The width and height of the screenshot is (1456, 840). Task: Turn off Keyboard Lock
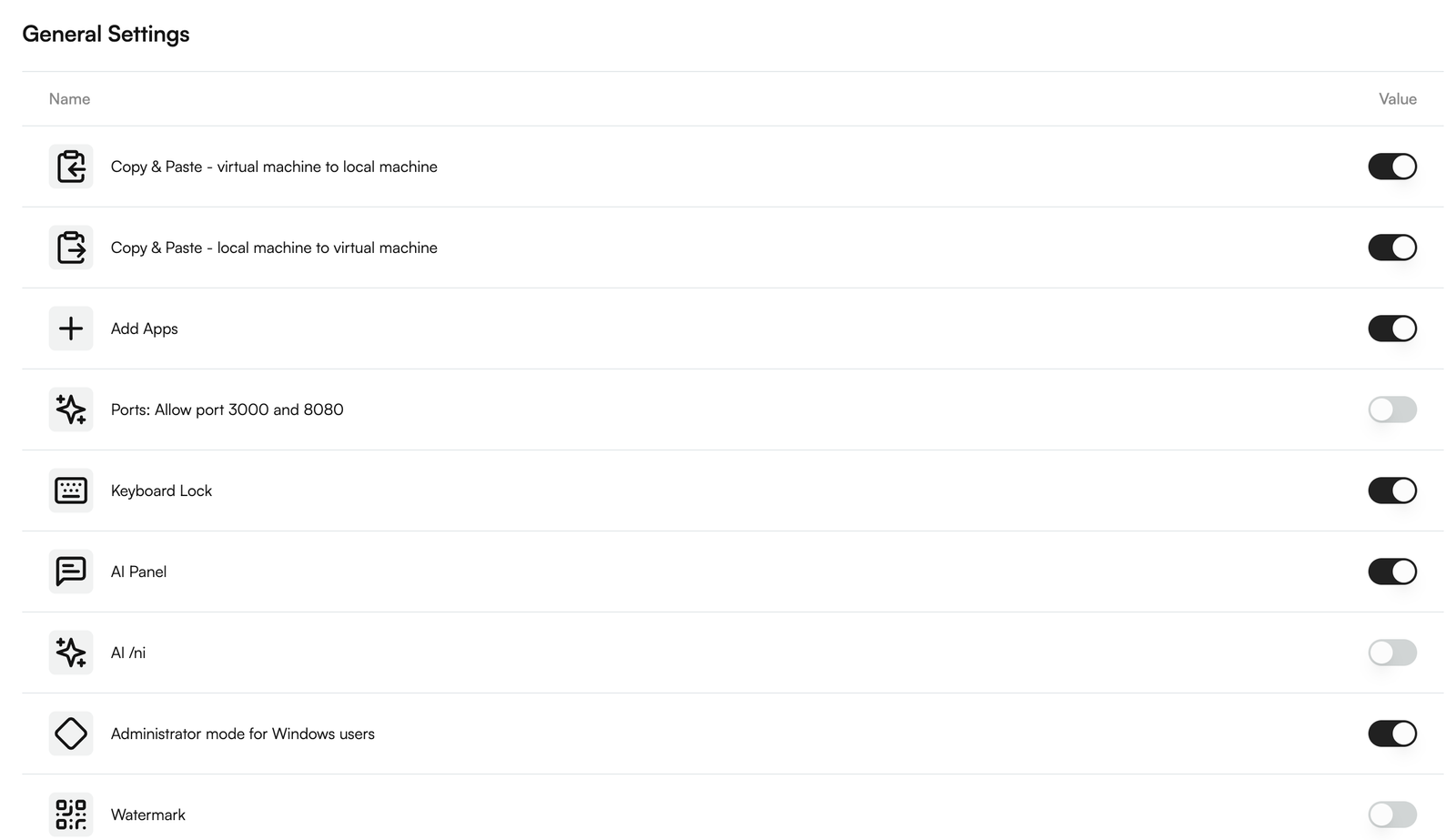pyautogui.click(x=1392, y=491)
